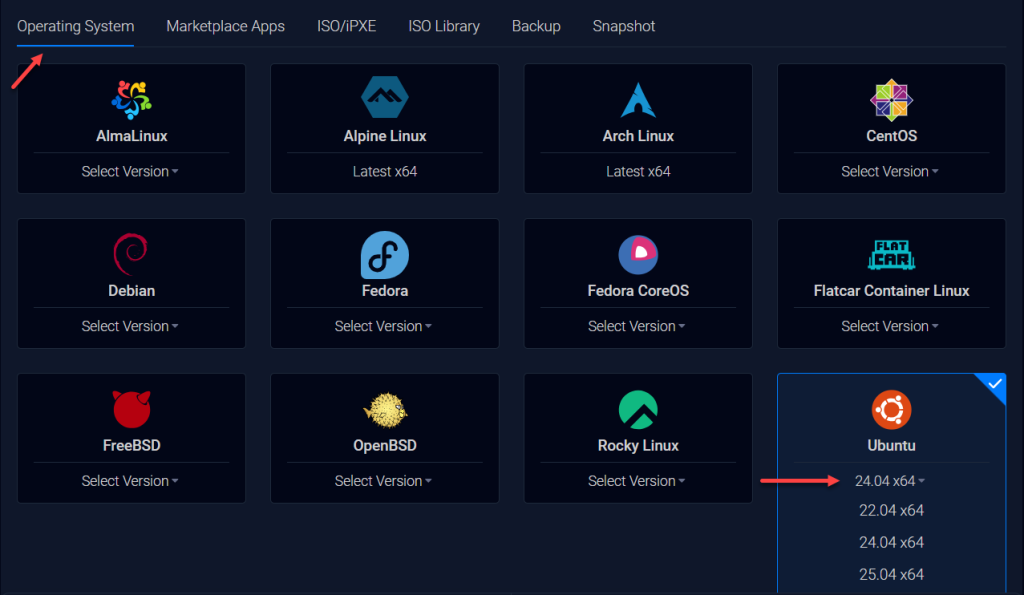Image resolution: width=1024 pixels, height=595 pixels.
Task: Expand AlmaLinux Select Version dropdown
Action: (131, 172)
